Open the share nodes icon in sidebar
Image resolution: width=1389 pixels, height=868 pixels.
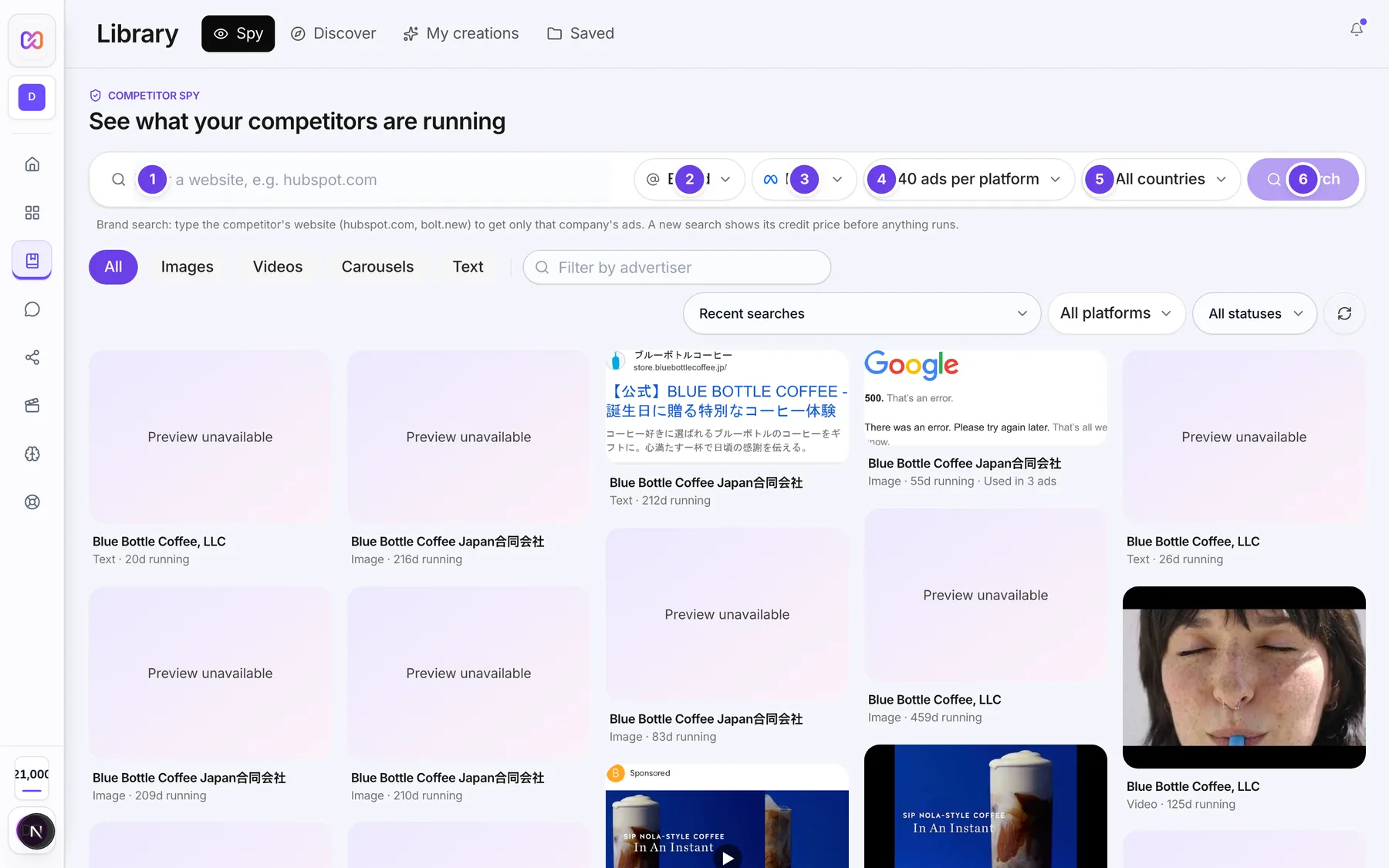tap(32, 357)
